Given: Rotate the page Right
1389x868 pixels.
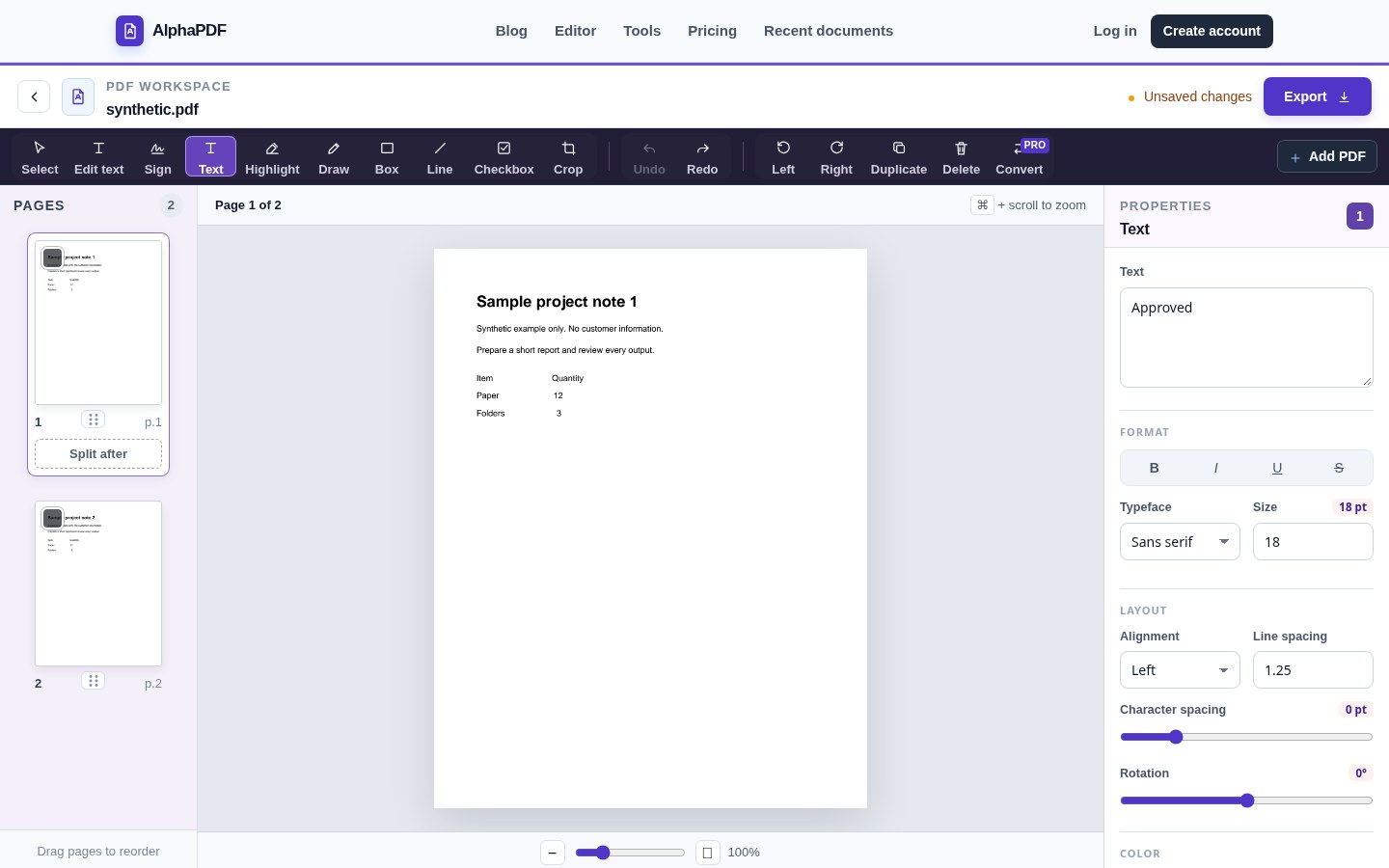Looking at the screenshot, I should tap(836, 156).
